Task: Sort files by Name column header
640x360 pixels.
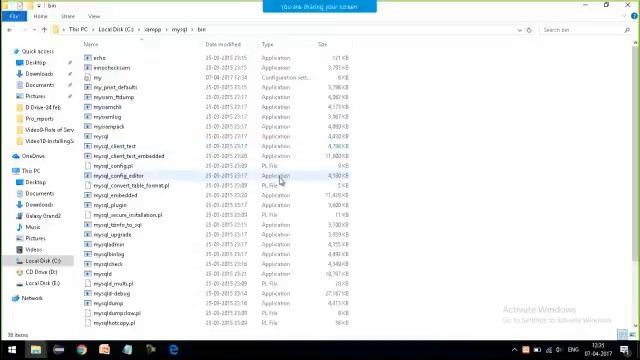Action: coord(91,44)
